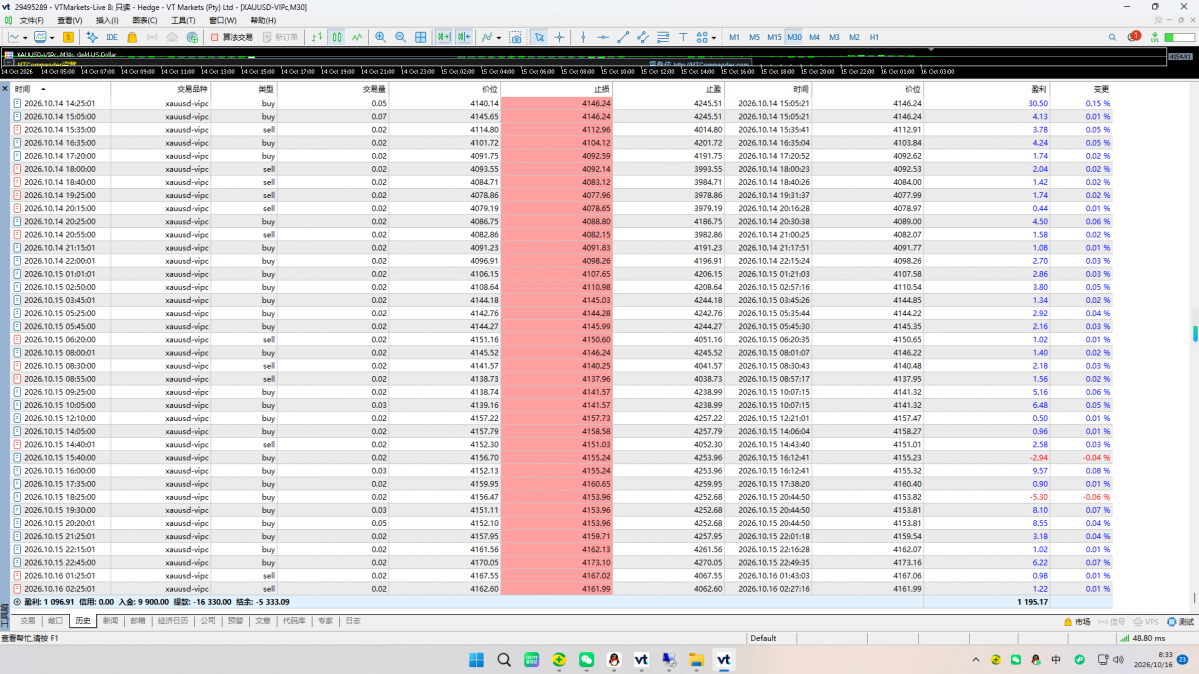Open the 文件(F) menu
Image resolution: width=1199 pixels, height=674 pixels.
(31, 21)
